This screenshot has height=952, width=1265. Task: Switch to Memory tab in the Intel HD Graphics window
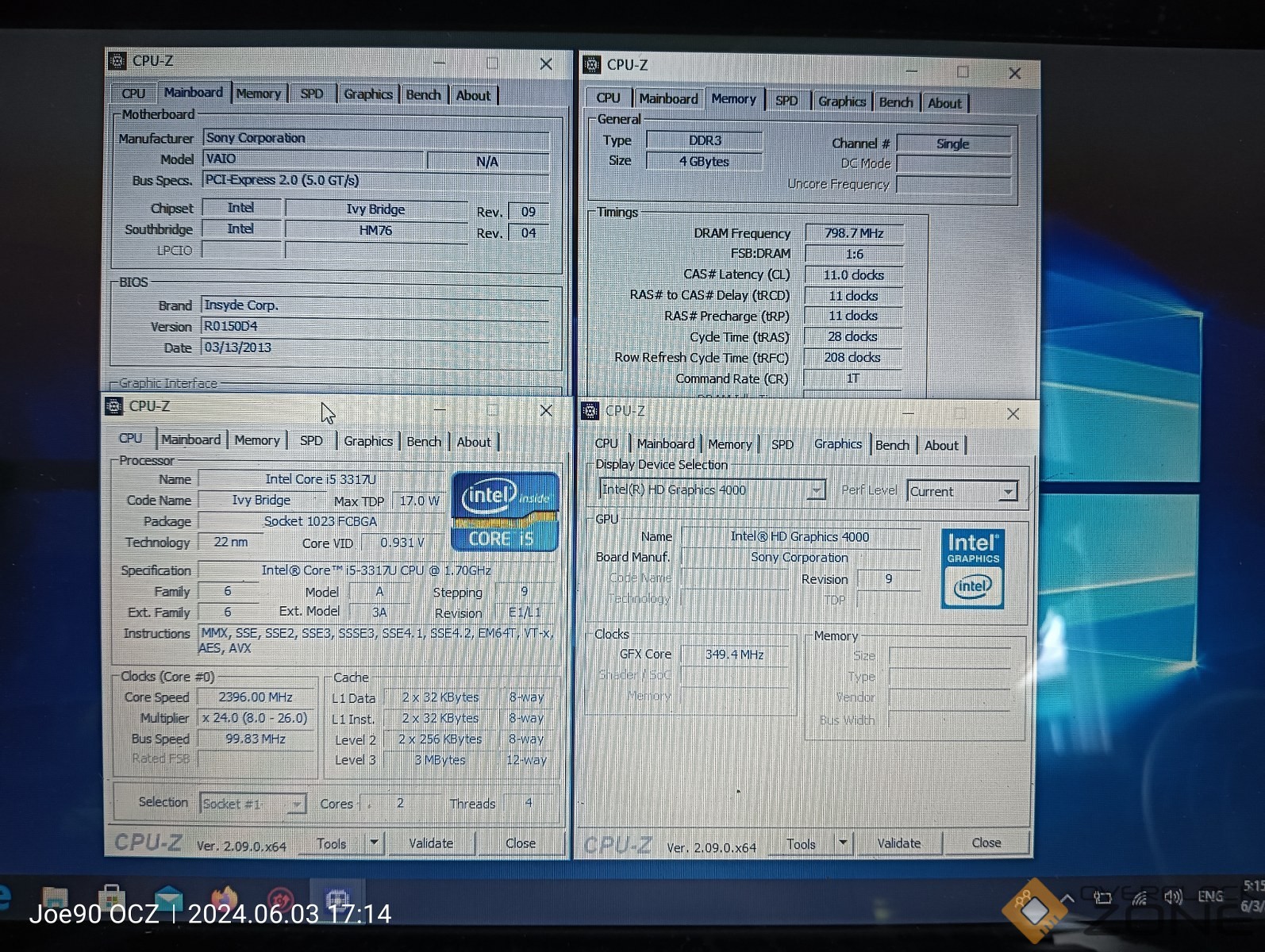coord(730,444)
